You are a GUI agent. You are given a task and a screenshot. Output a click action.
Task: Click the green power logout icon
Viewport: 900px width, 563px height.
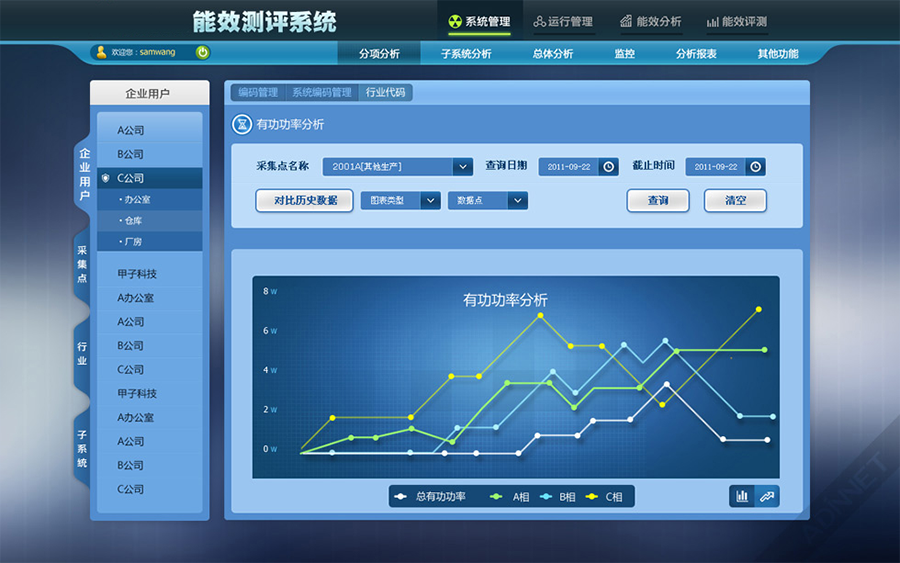(x=202, y=52)
